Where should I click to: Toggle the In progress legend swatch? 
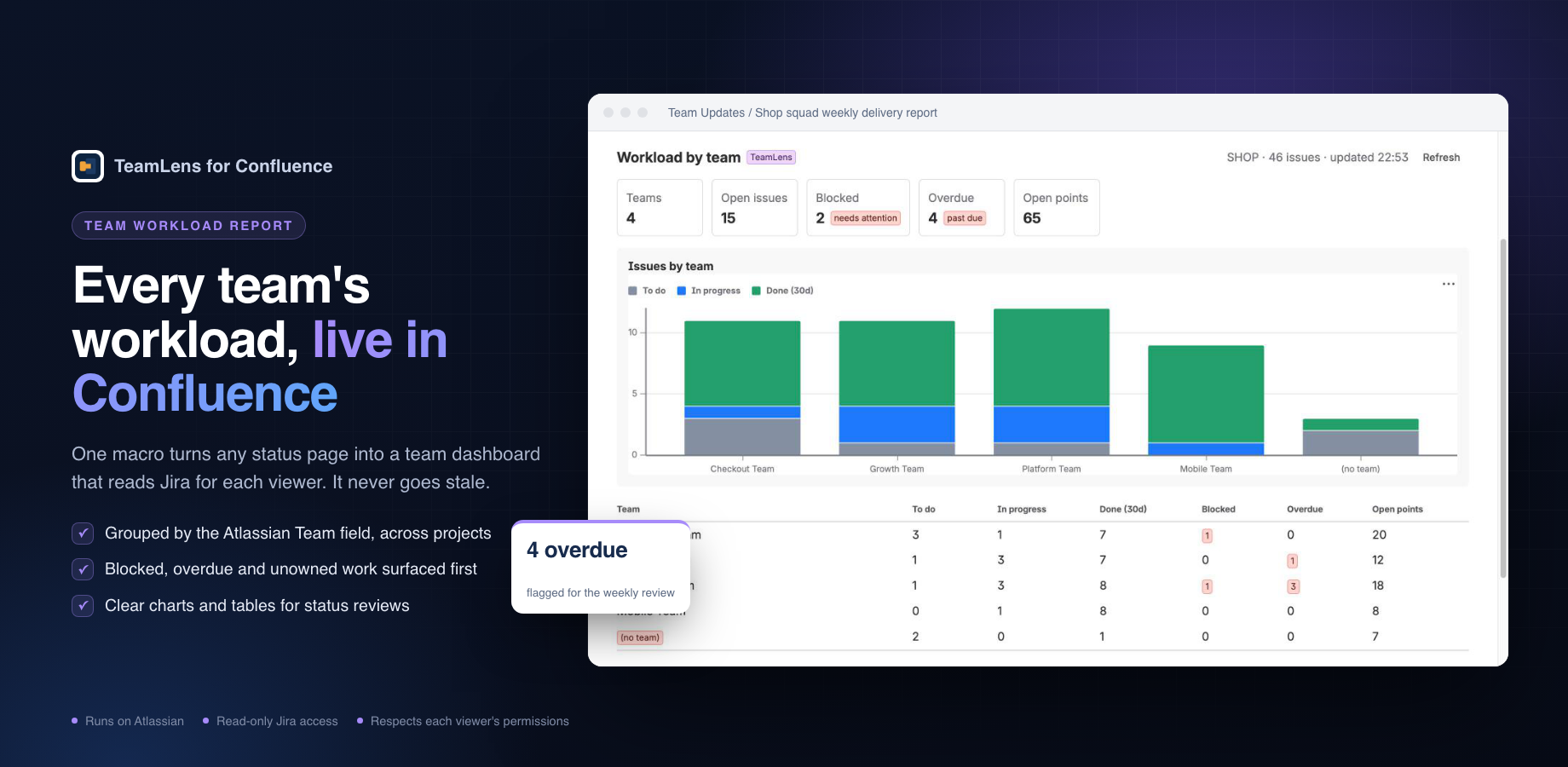pyautogui.click(x=682, y=291)
